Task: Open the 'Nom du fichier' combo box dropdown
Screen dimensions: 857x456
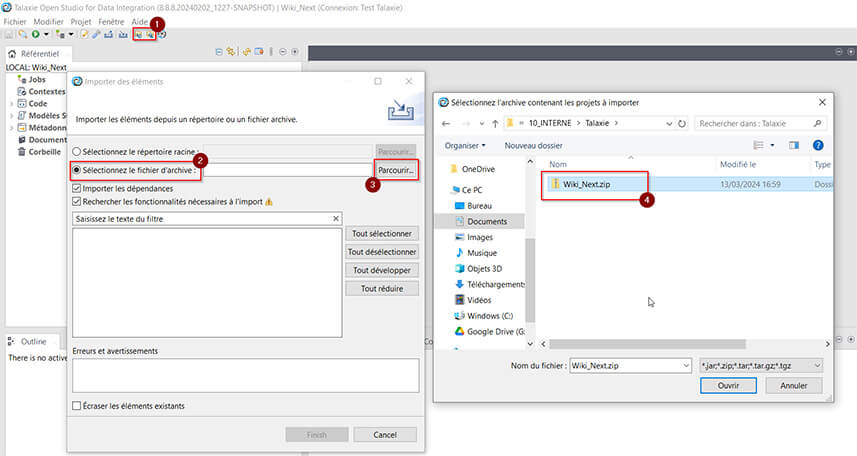Action: (686, 366)
